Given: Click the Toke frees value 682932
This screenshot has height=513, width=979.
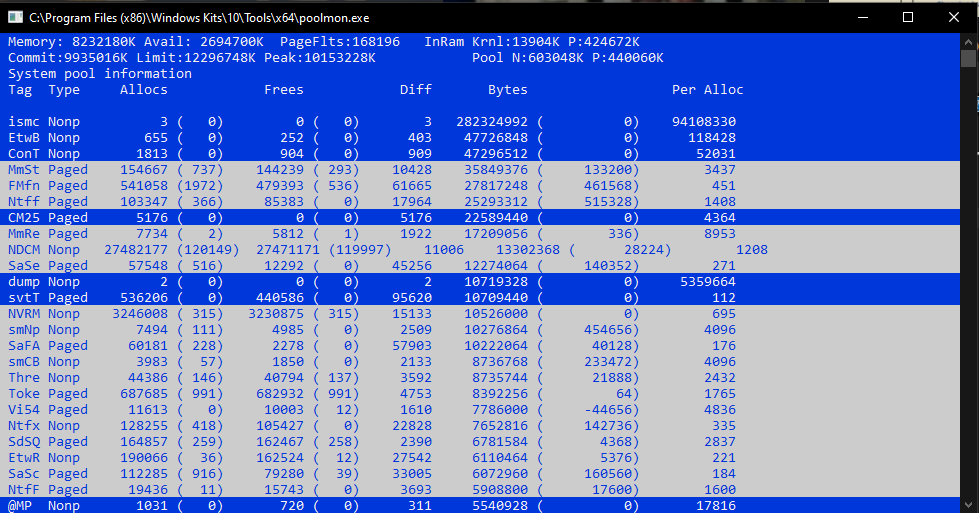Looking at the screenshot, I should tap(280, 394).
